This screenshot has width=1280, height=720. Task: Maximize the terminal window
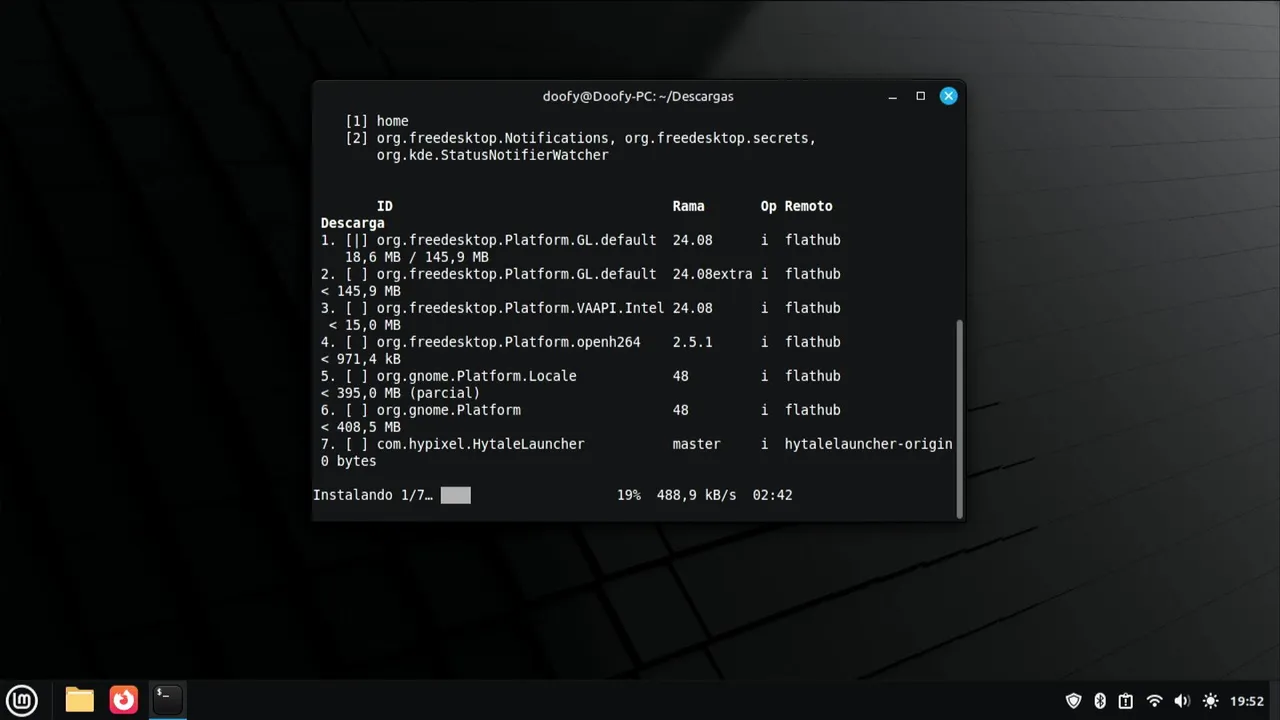click(920, 96)
